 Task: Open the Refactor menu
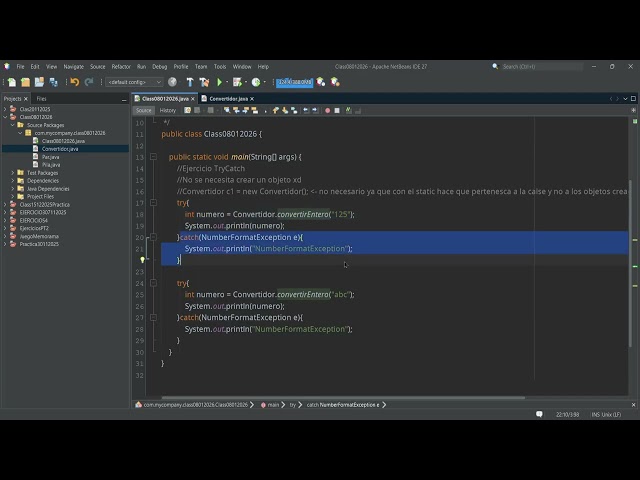pyautogui.click(x=121, y=67)
